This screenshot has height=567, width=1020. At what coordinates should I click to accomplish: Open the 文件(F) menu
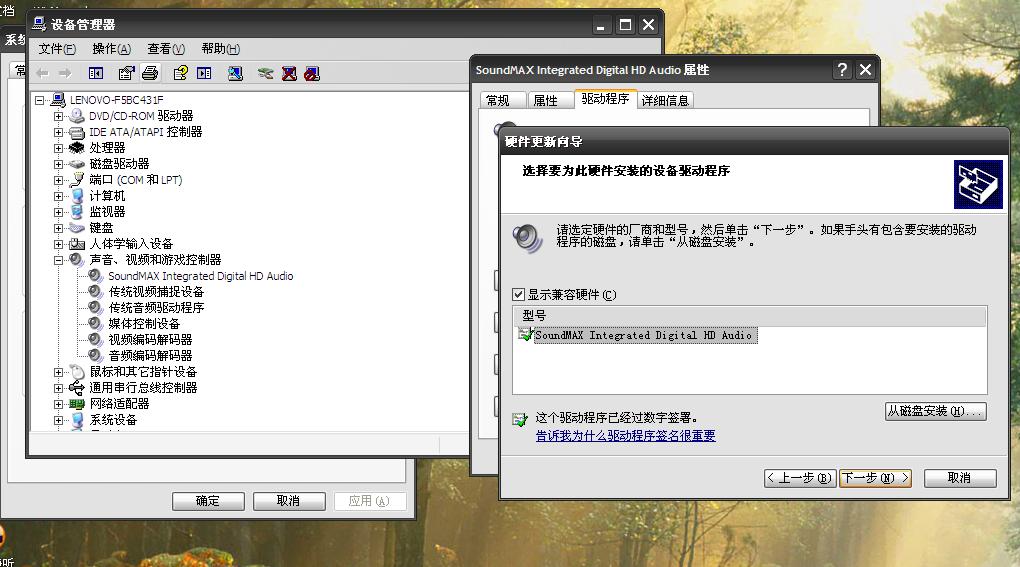tap(57, 49)
